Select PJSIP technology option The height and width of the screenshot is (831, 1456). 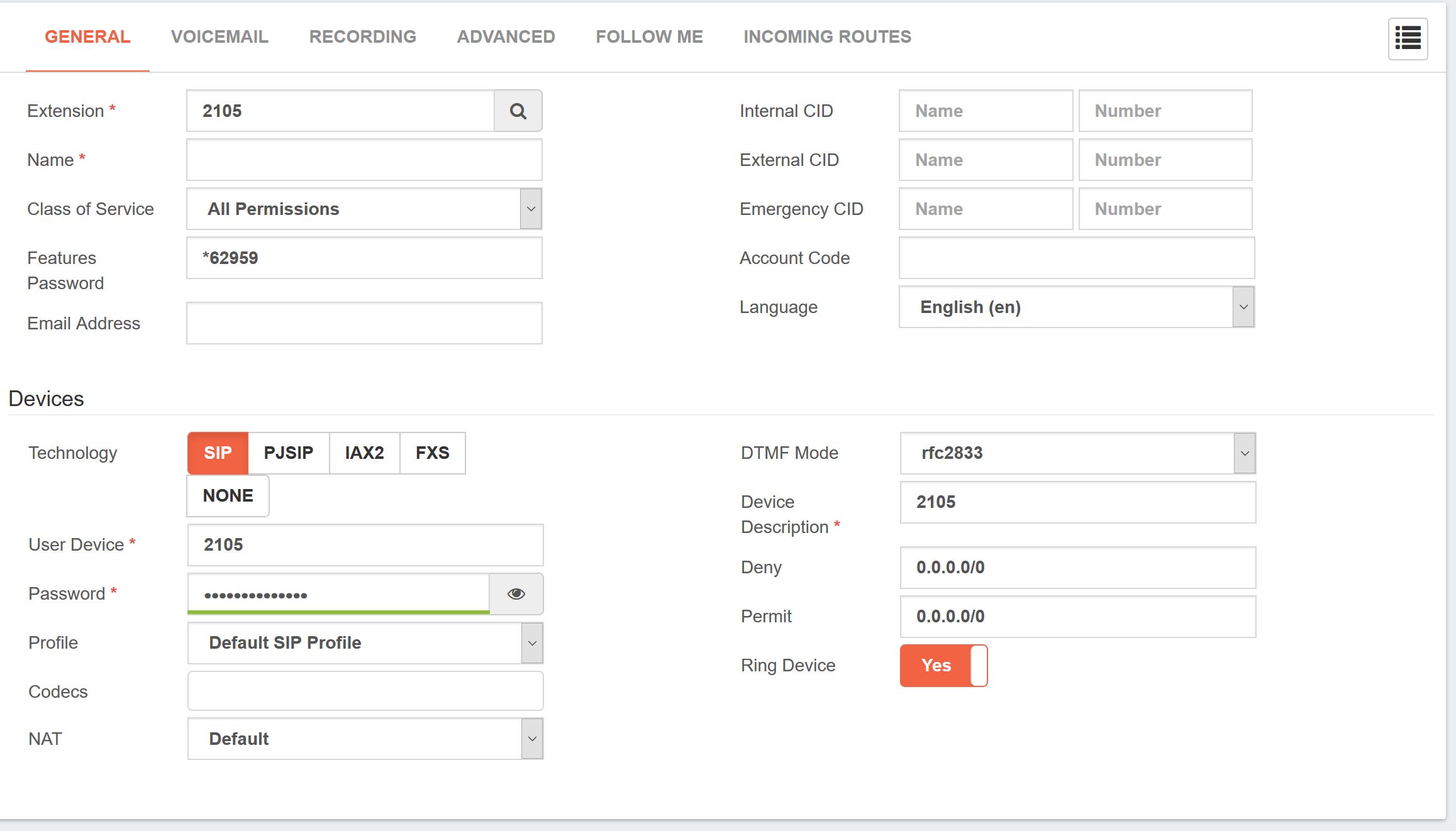coord(288,453)
